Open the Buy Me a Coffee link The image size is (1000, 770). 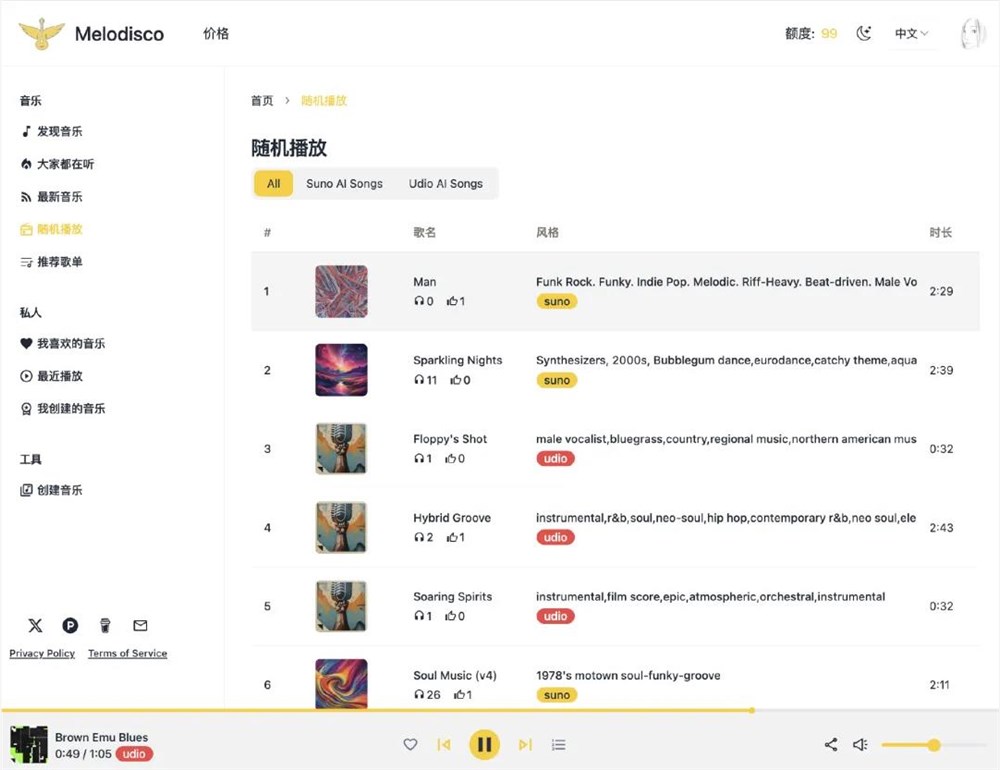[x=105, y=625]
